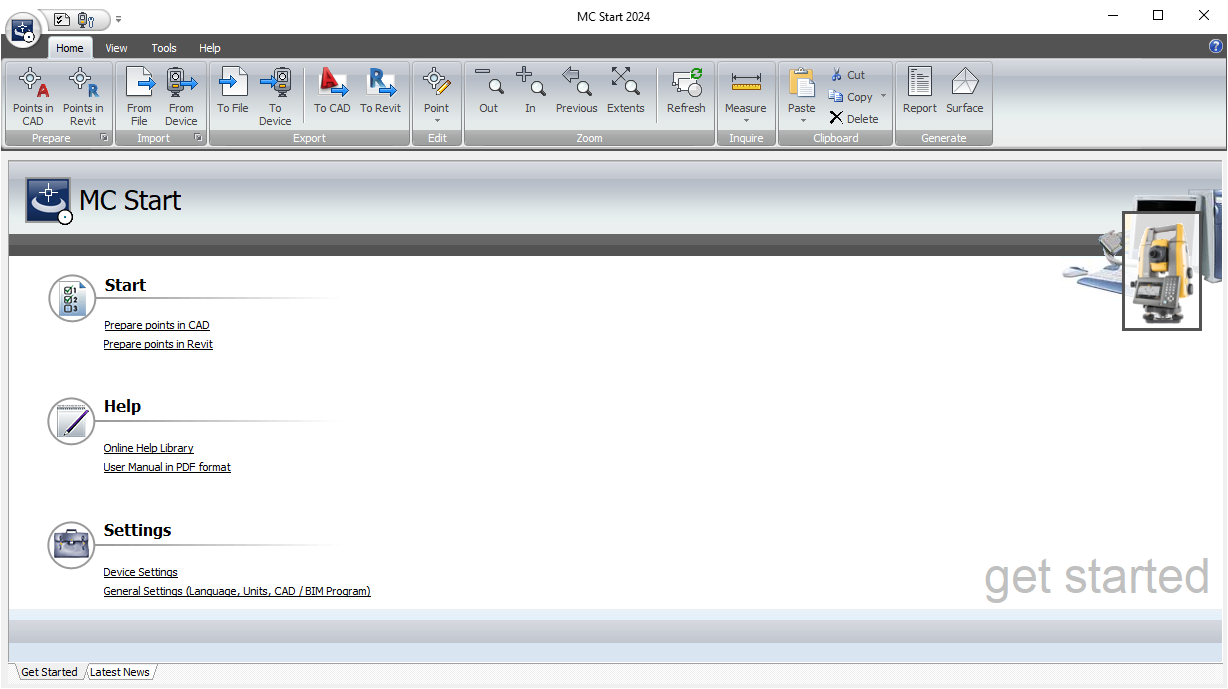Switch to the Home ribbon tab
Image resolution: width=1228 pixels, height=689 pixels.
coord(70,48)
